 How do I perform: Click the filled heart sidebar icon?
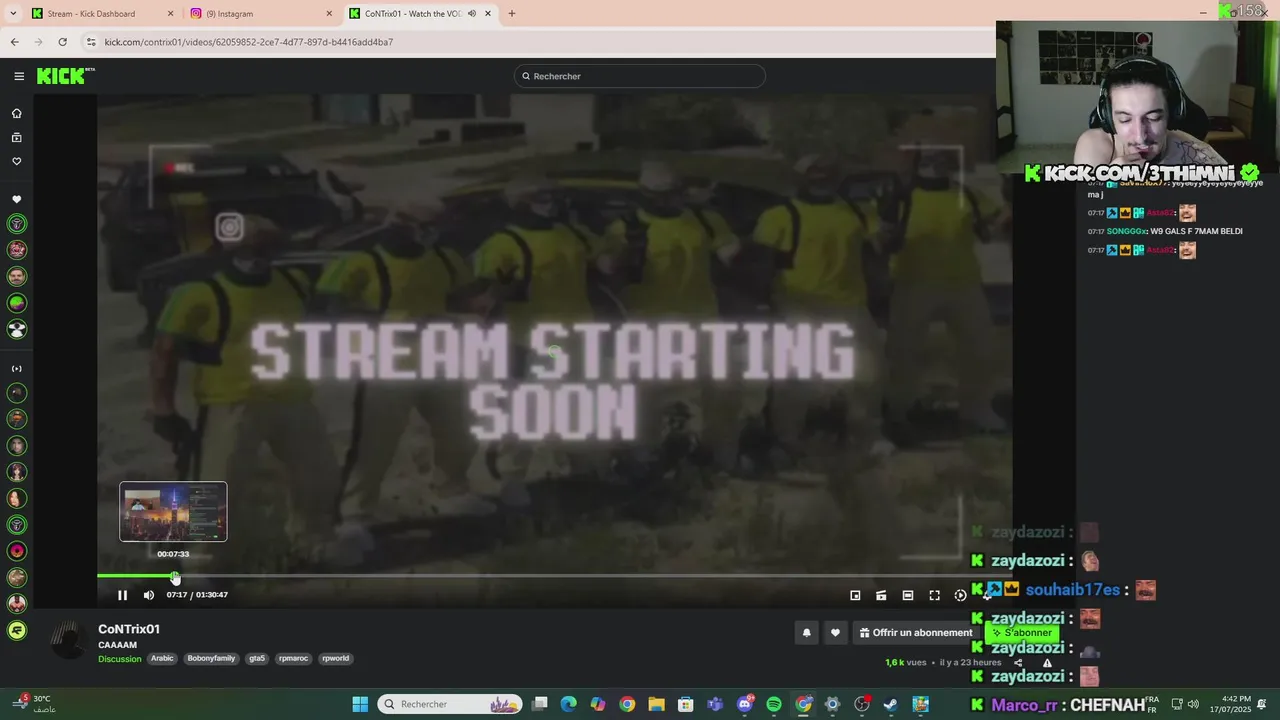17,199
